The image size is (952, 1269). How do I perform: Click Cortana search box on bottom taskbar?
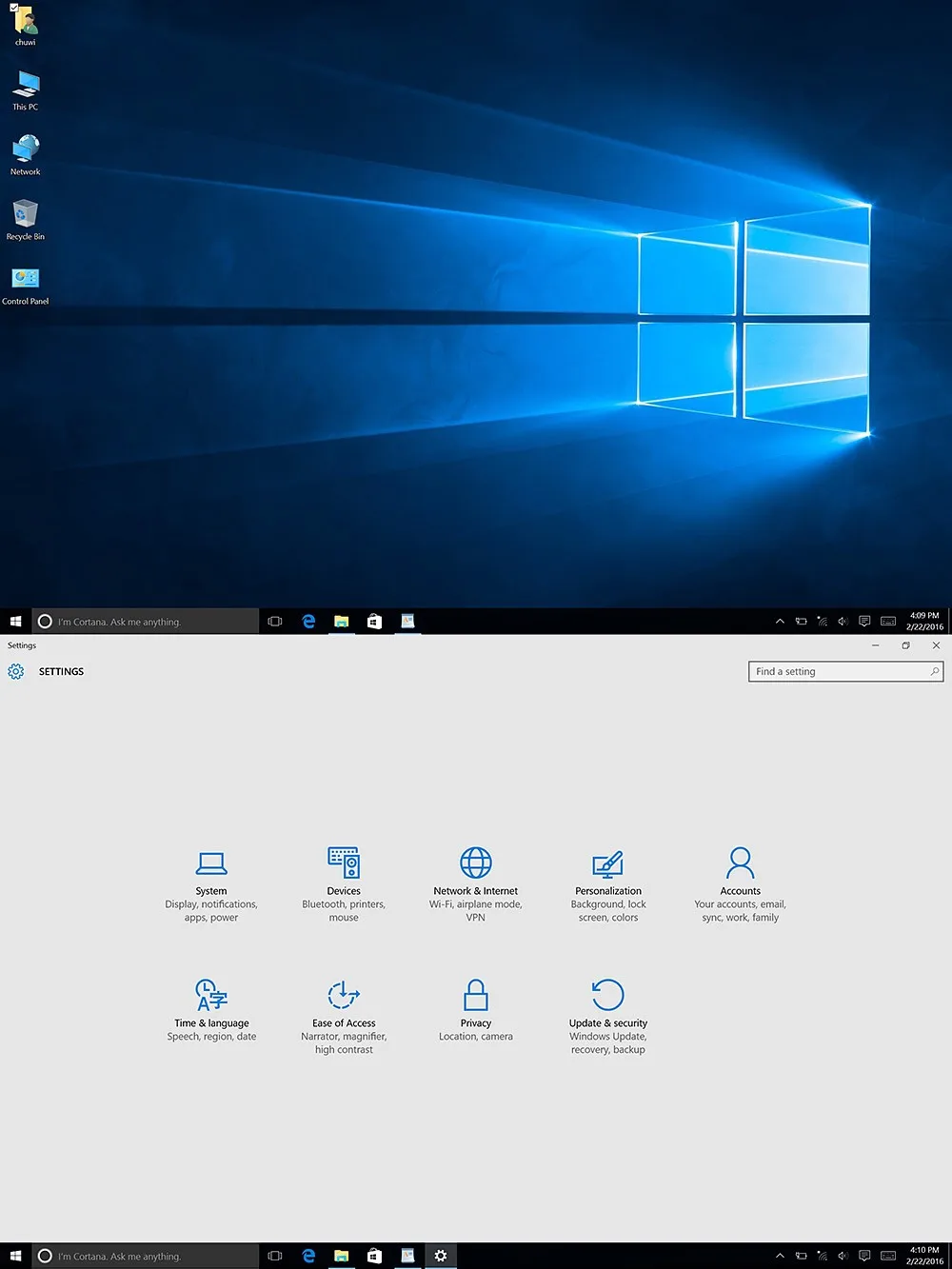click(x=146, y=1257)
